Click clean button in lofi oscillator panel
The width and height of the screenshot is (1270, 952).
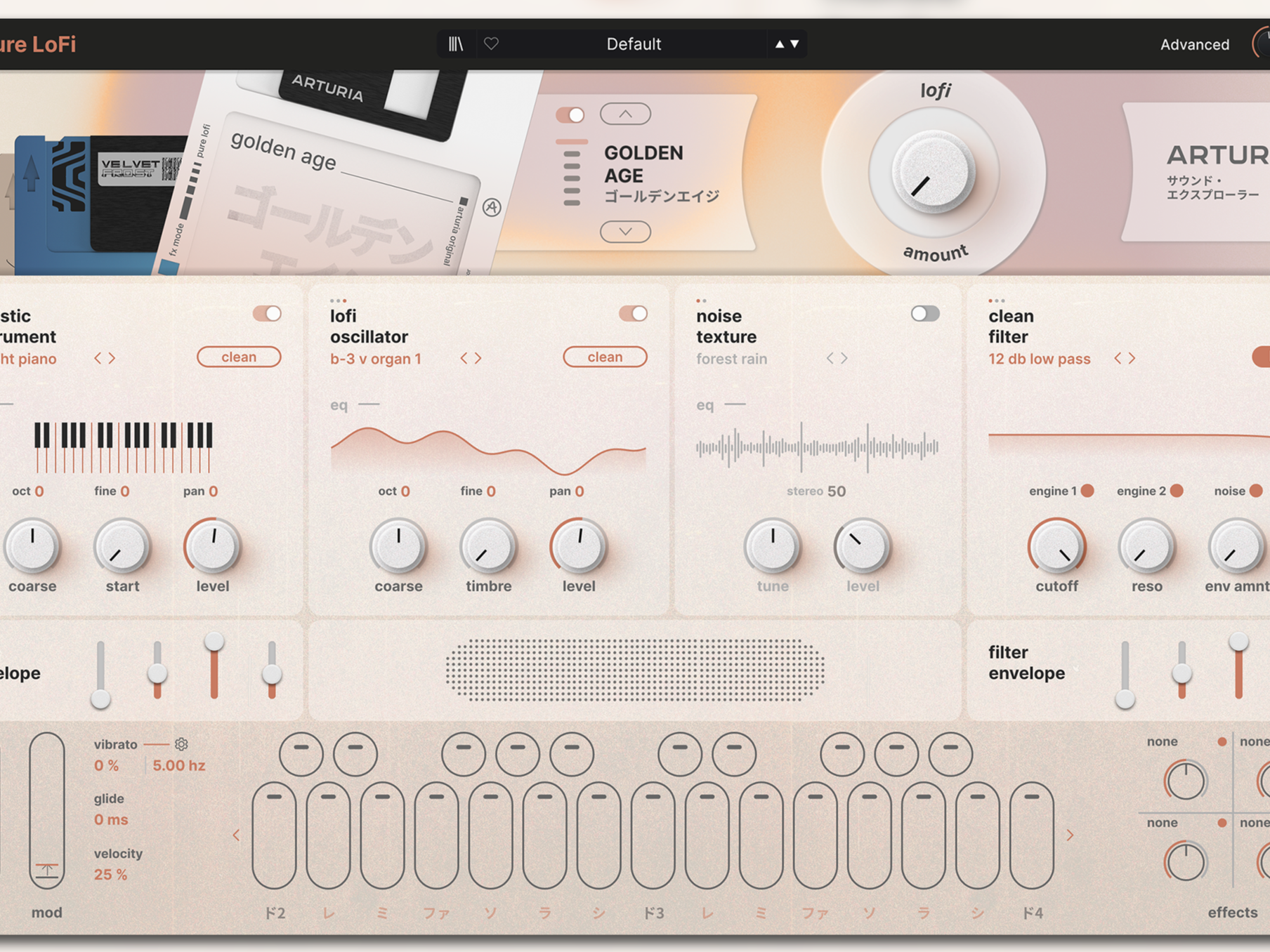tap(605, 357)
